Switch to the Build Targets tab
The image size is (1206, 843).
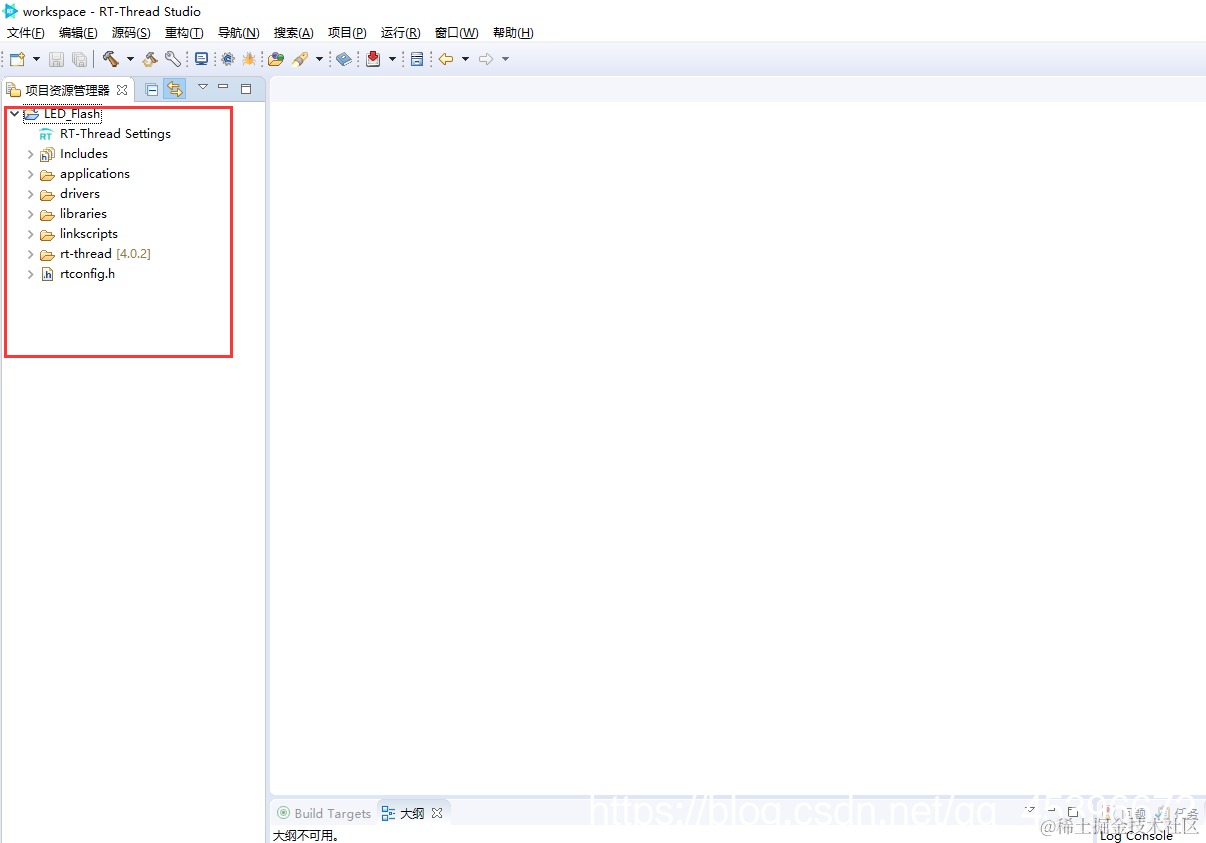(x=324, y=814)
